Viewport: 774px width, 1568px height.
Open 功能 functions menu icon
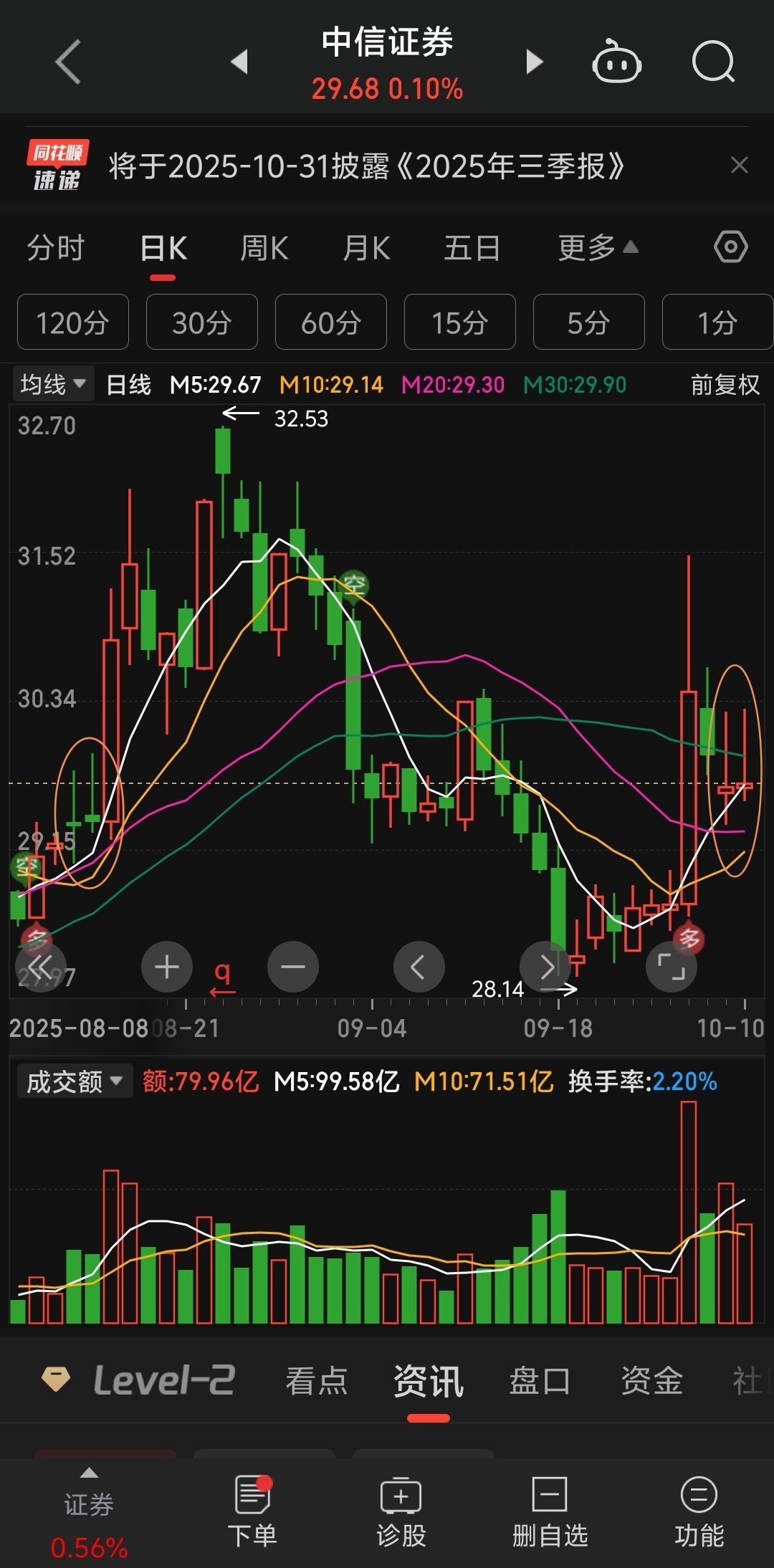coord(699,1511)
